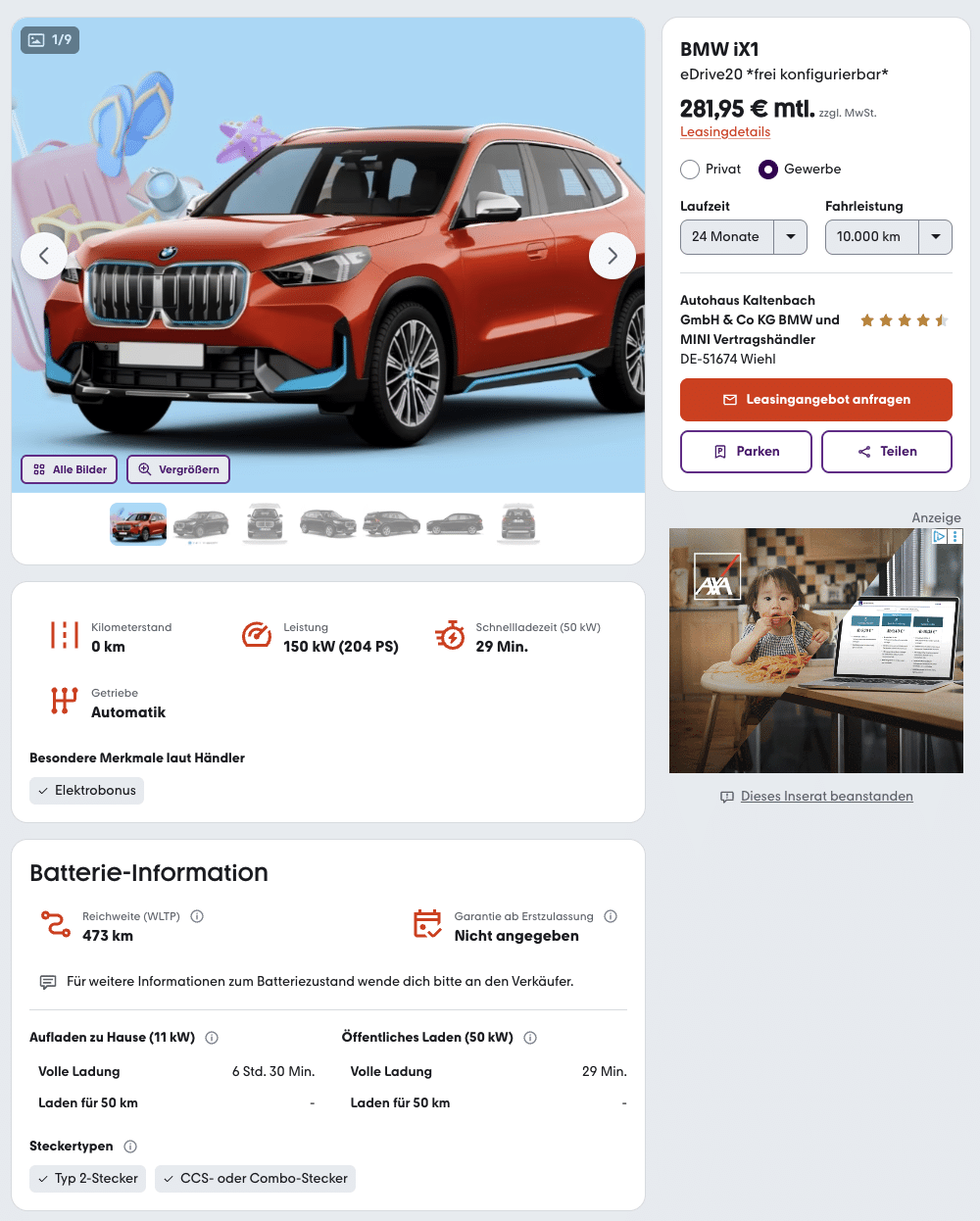Open the Steckertypen info icon
980x1221 pixels.
pos(130,1147)
